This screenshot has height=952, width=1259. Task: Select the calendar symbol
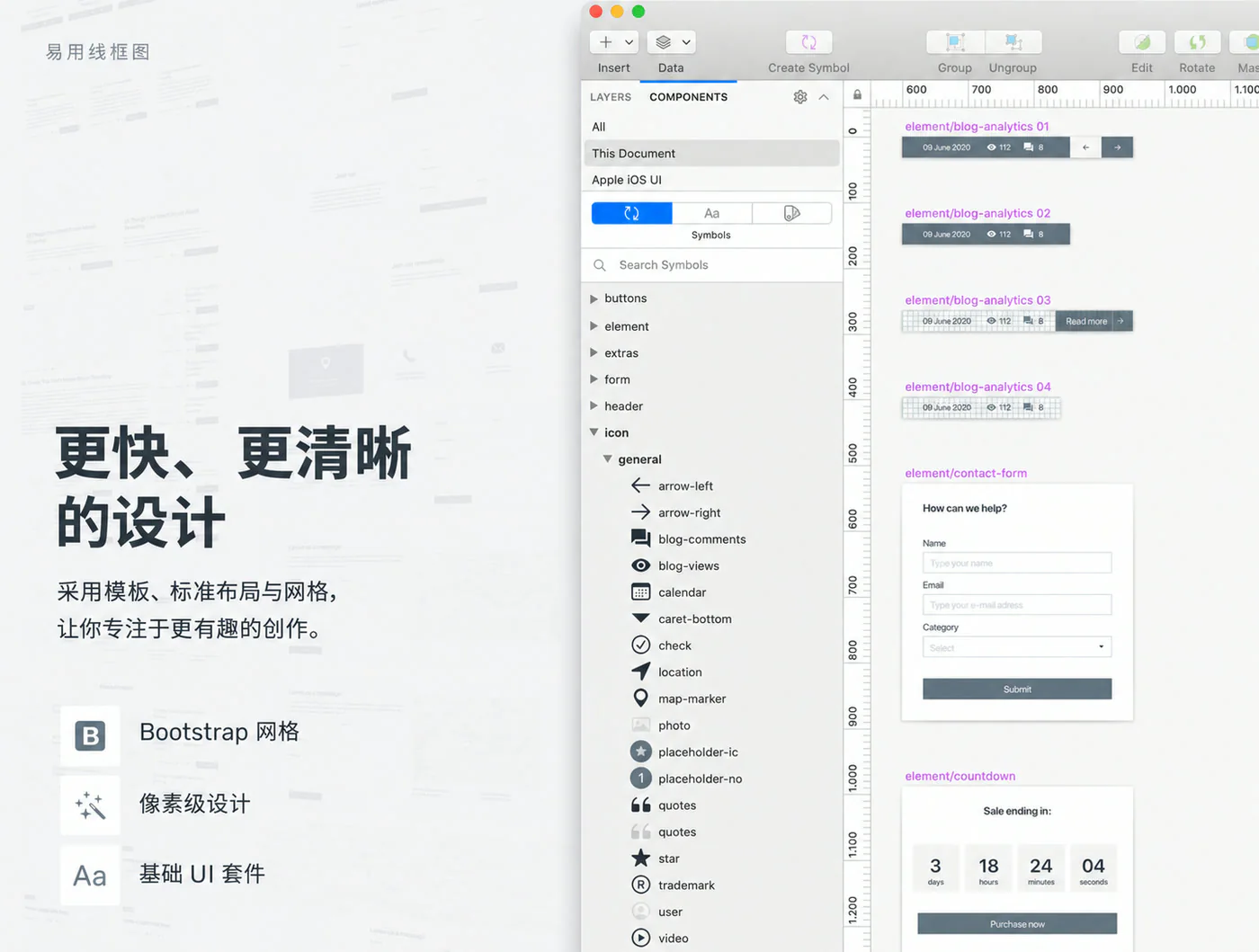click(x=668, y=592)
